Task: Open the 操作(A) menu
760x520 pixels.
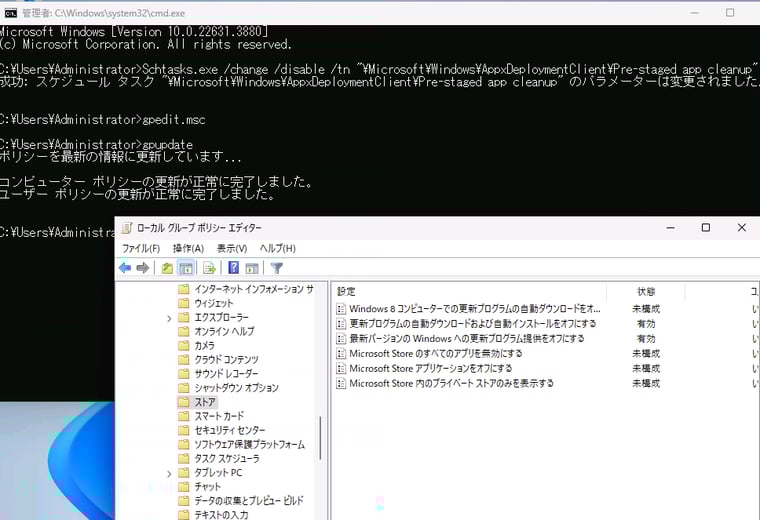Action: tap(188, 249)
